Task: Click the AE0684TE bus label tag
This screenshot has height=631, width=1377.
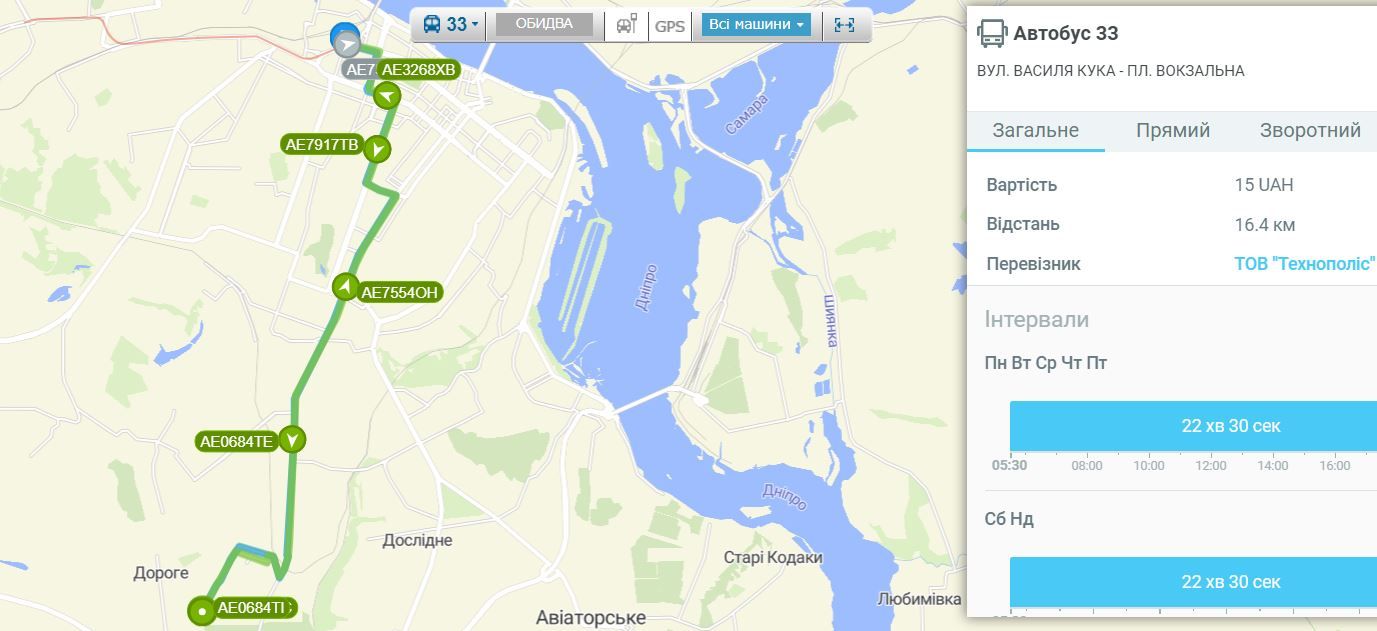Action: [x=237, y=442]
